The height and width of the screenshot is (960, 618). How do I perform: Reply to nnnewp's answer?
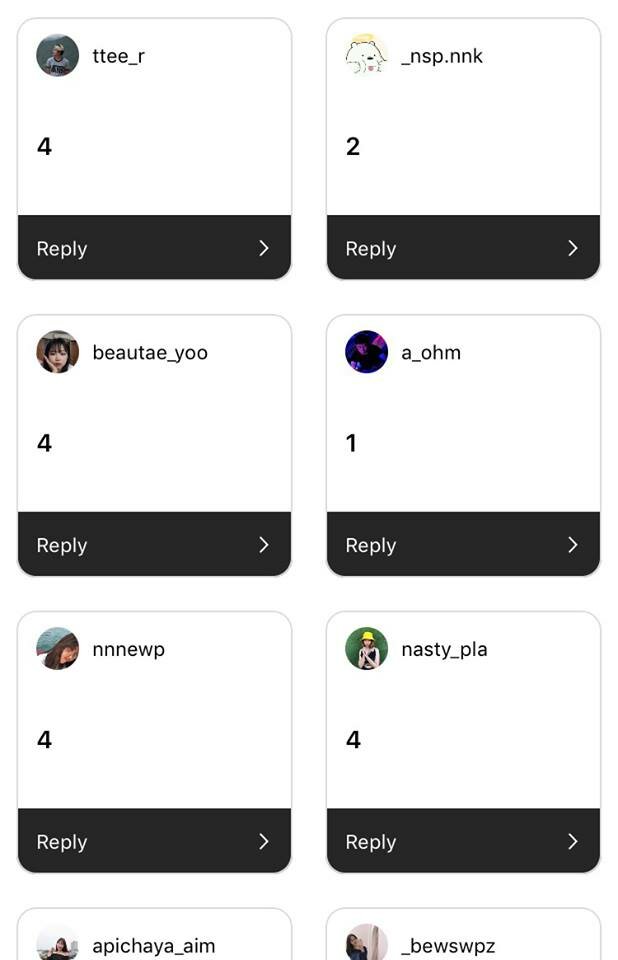[62, 843]
